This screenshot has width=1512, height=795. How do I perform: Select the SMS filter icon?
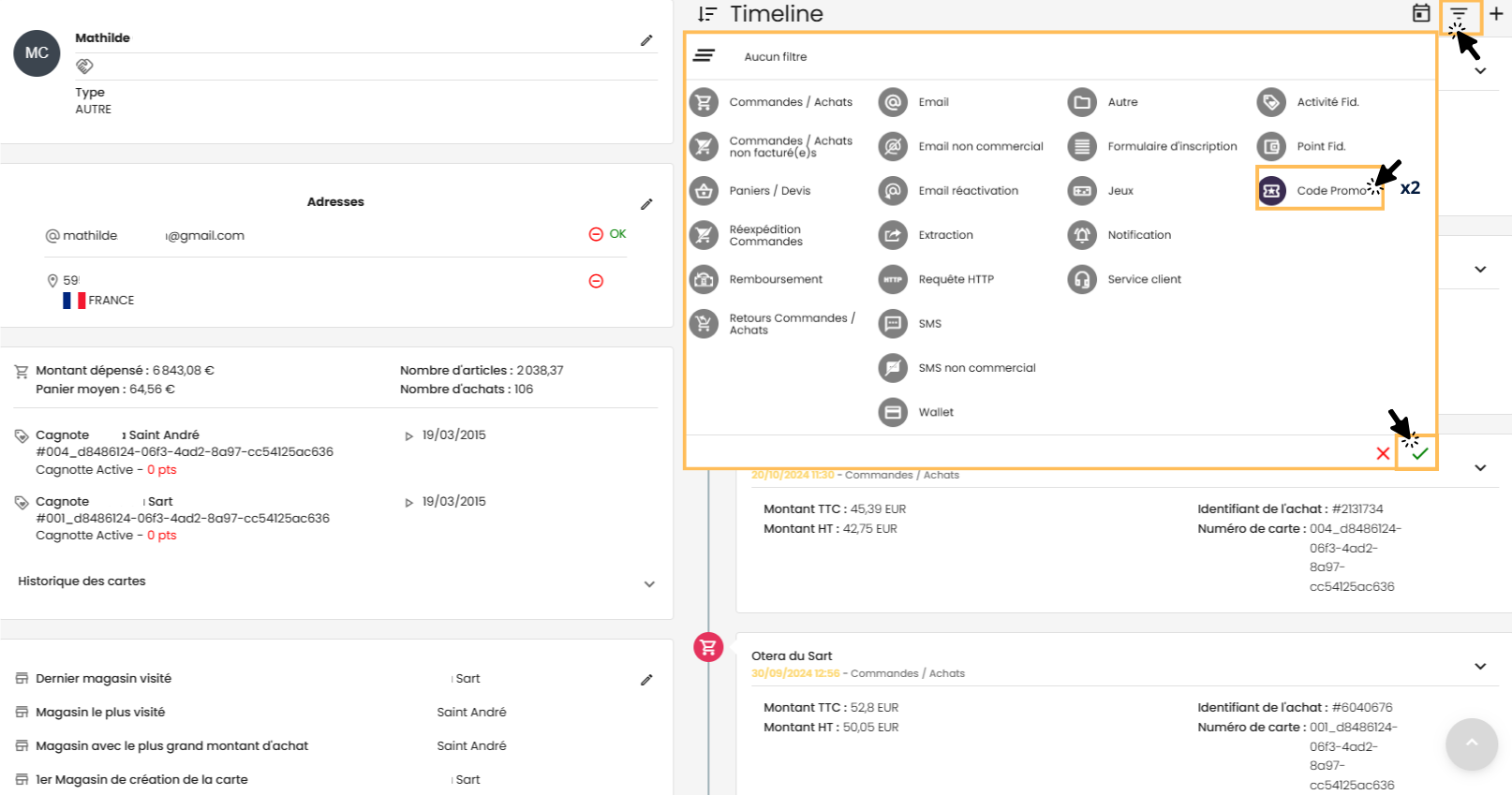point(893,324)
